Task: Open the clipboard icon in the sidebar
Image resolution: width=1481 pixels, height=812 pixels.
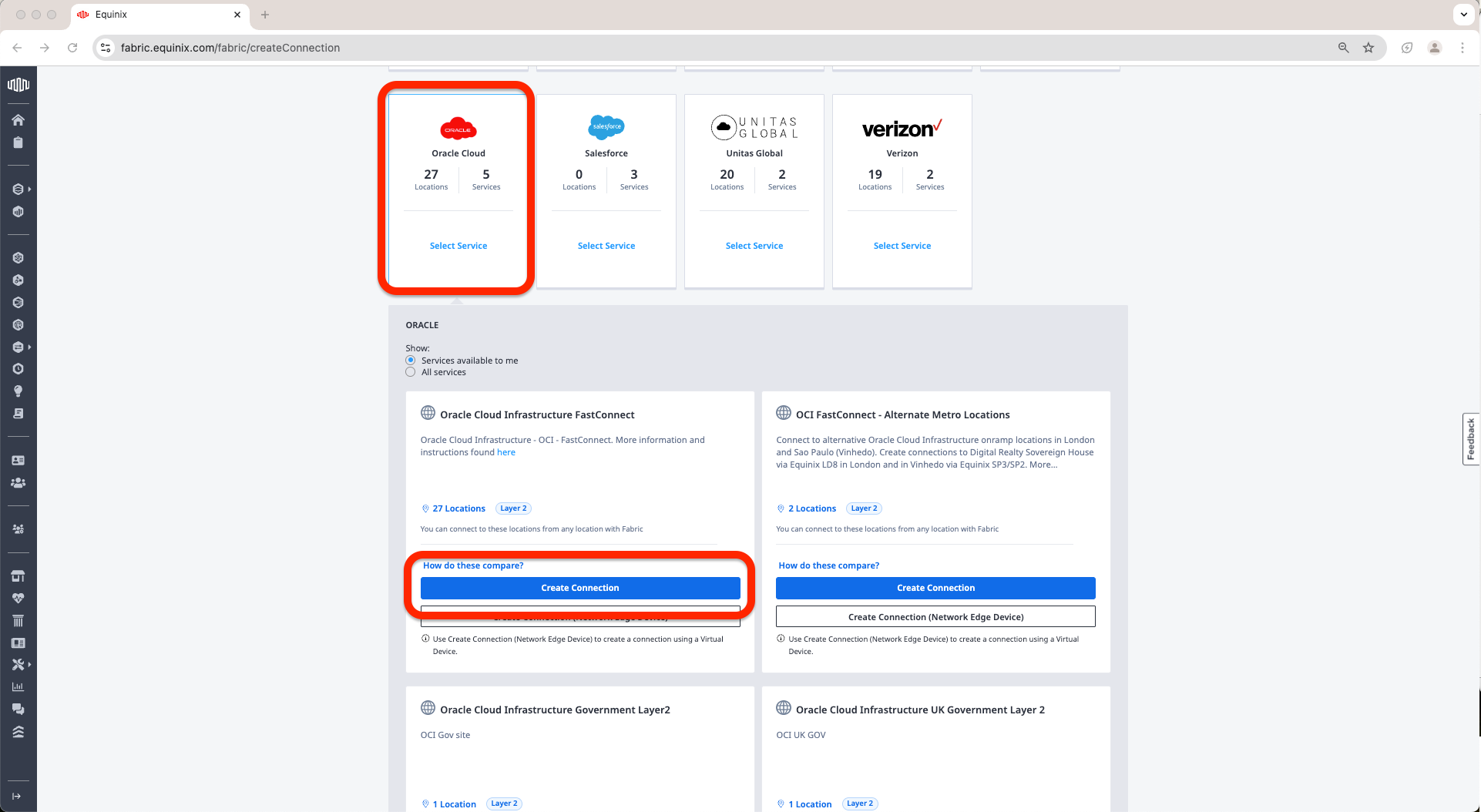Action: [x=18, y=143]
